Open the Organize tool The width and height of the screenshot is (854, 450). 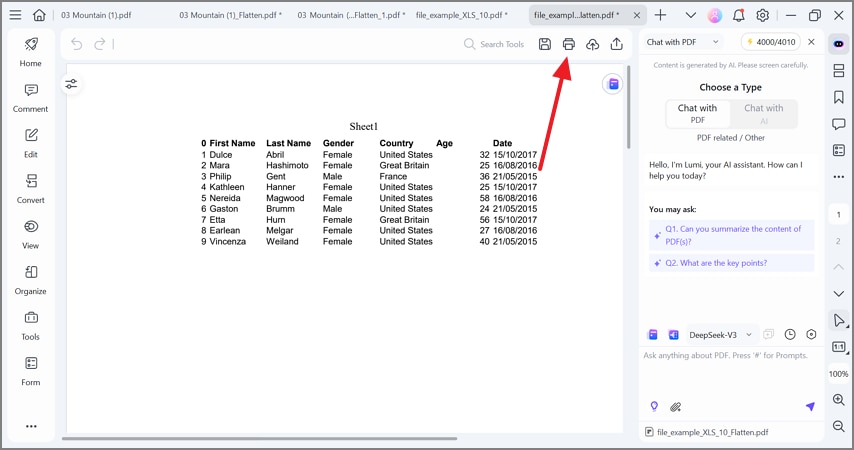tap(30, 280)
